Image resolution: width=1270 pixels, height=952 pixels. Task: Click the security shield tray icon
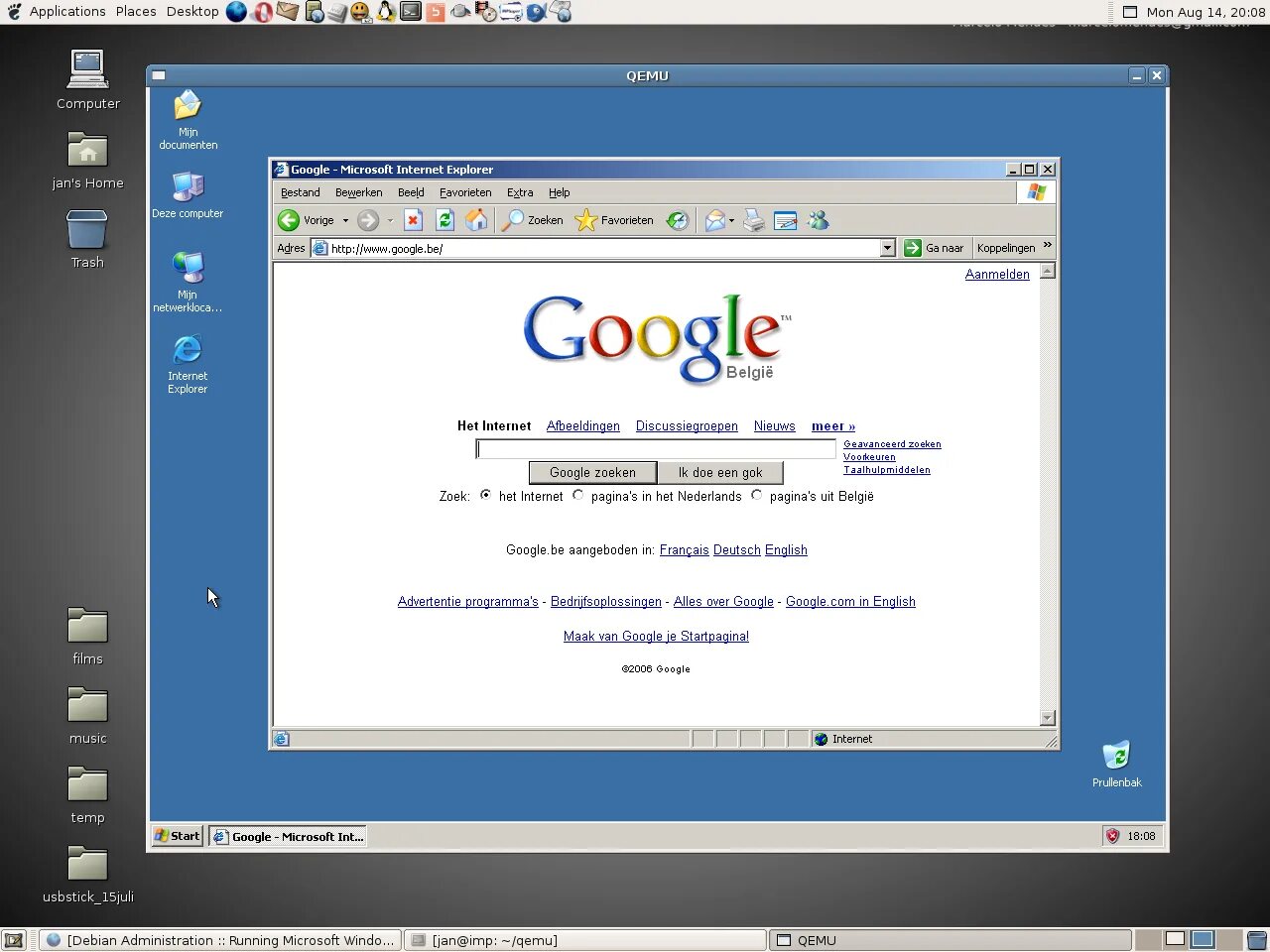1112,836
